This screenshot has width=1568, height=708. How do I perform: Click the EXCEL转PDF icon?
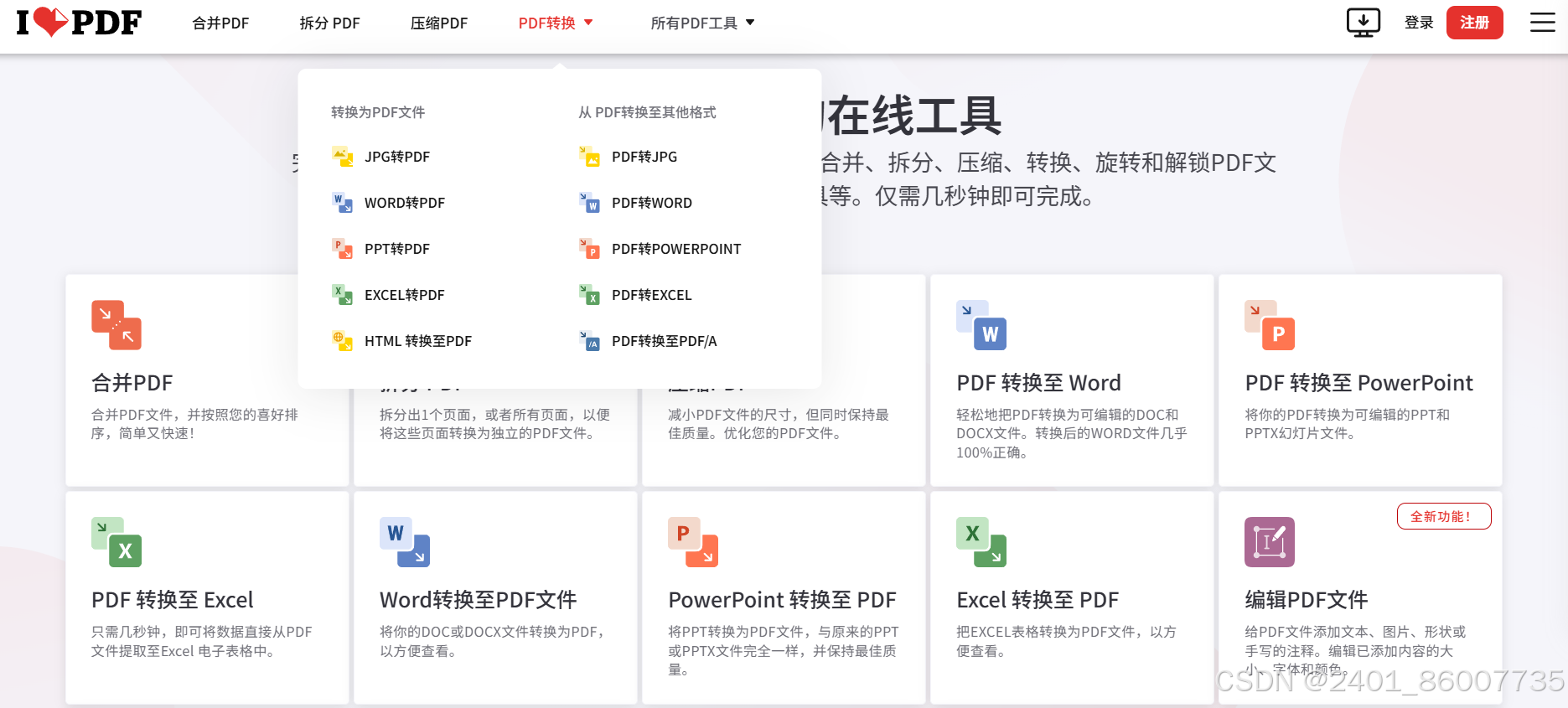342,295
